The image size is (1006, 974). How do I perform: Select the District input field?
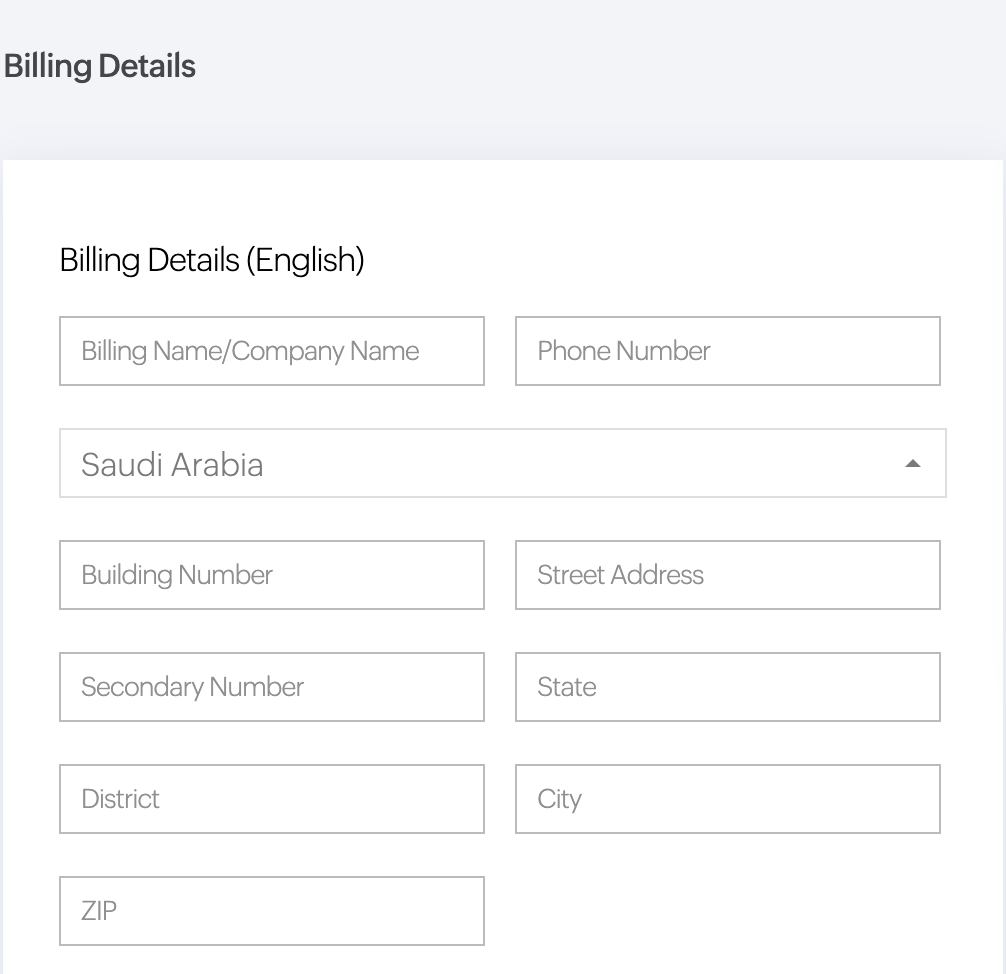[272, 799]
